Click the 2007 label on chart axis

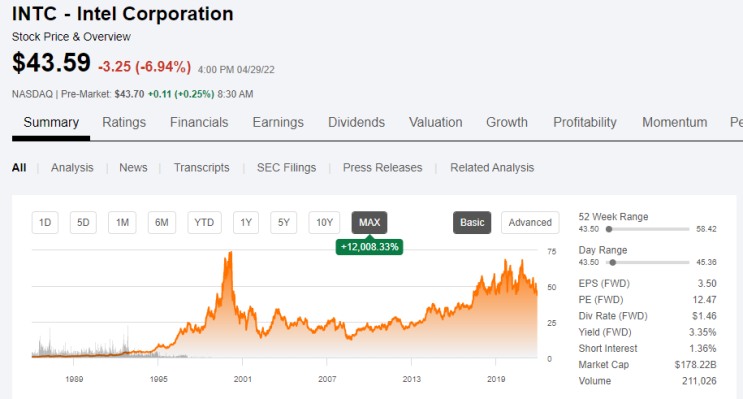coord(327,379)
